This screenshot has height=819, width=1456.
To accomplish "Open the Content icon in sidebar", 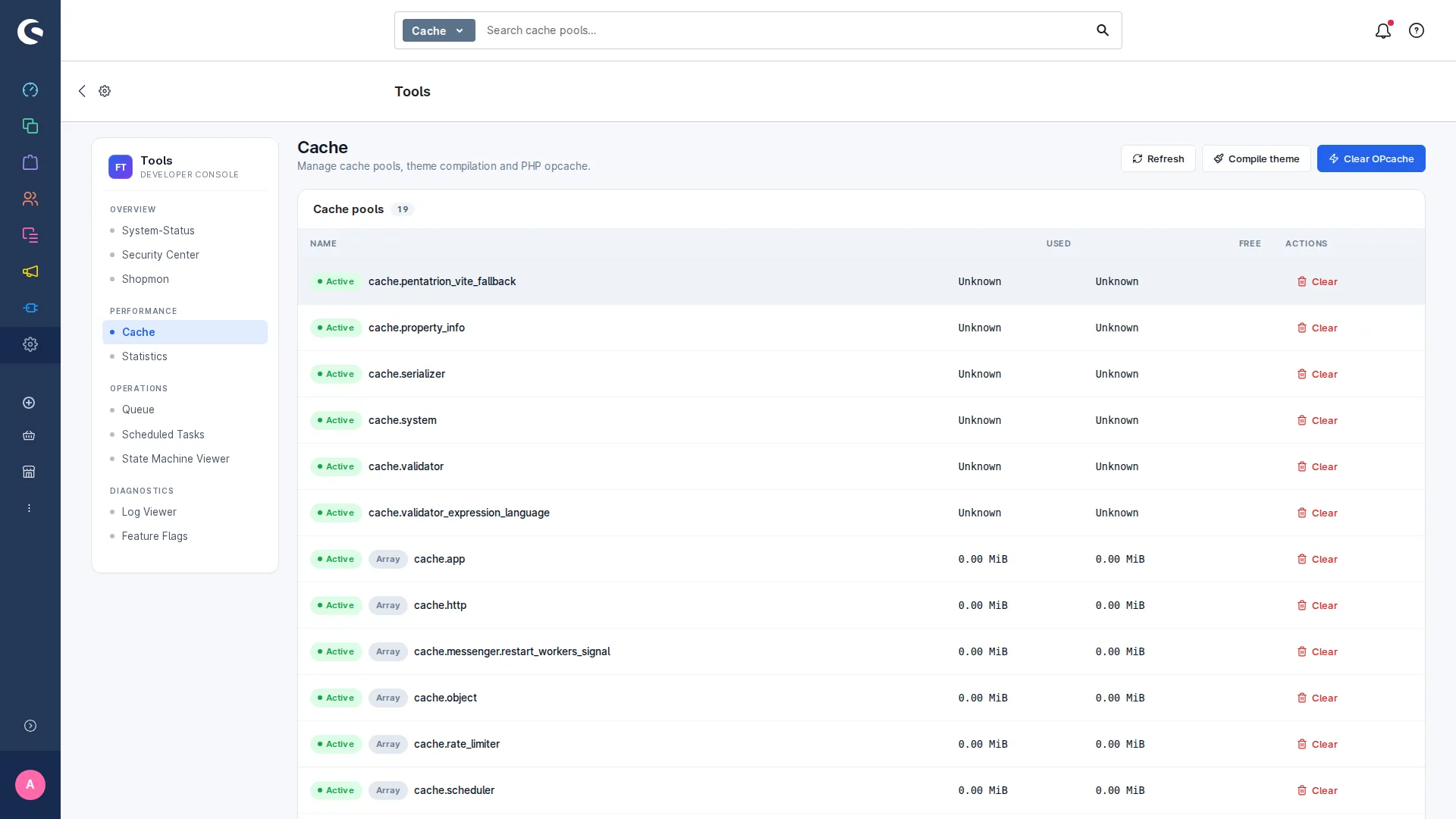I will [x=30, y=235].
